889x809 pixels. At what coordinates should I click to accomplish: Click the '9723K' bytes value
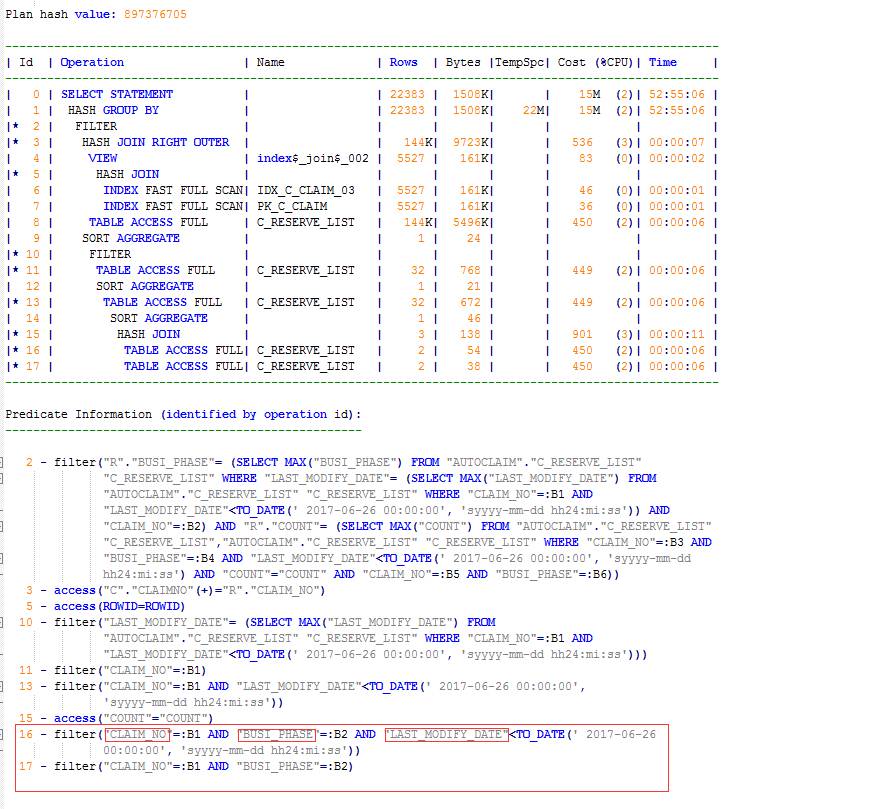pos(470,142)
